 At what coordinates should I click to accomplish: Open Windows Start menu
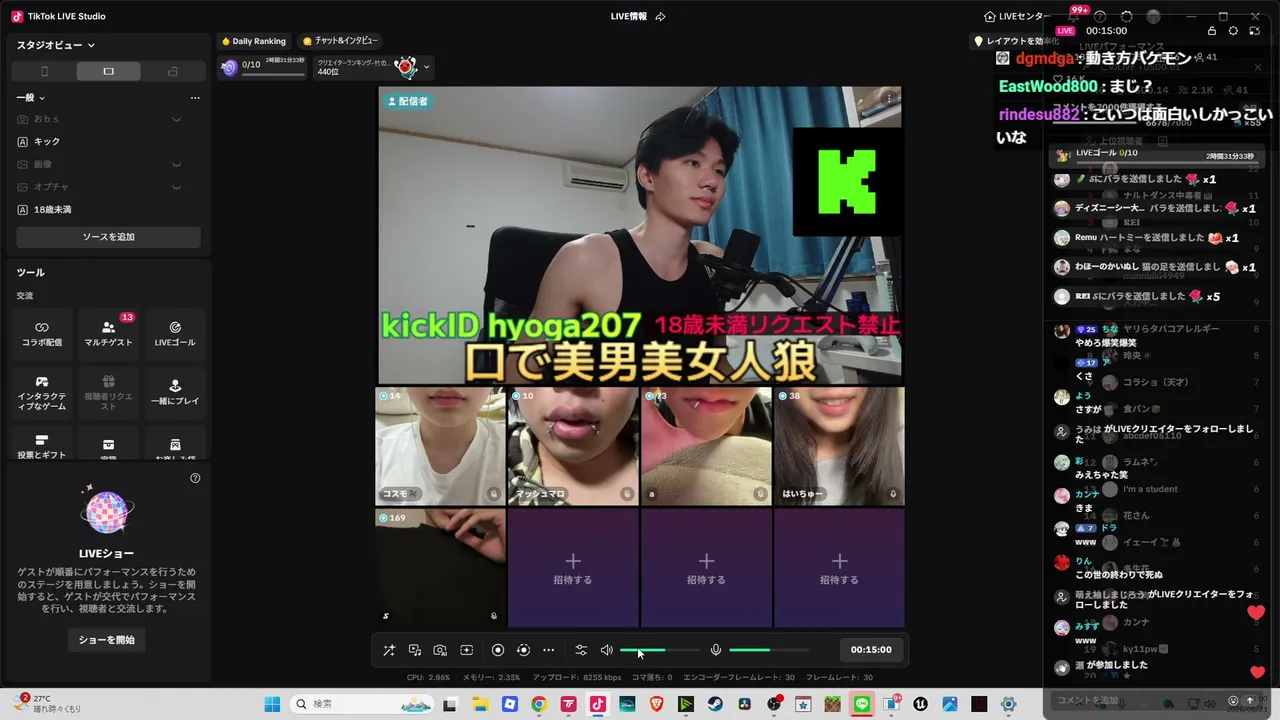point(272,704)
